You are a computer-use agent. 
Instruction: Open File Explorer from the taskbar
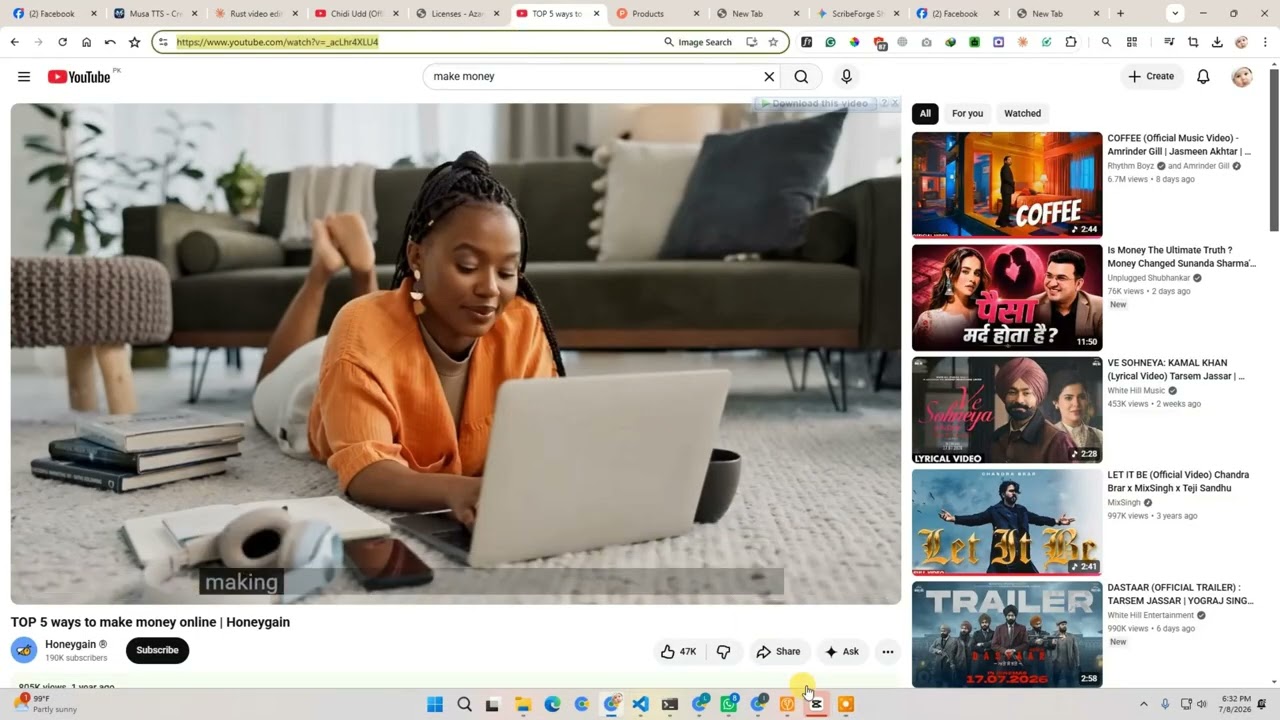pyautogui.click(x=523, y=704)
